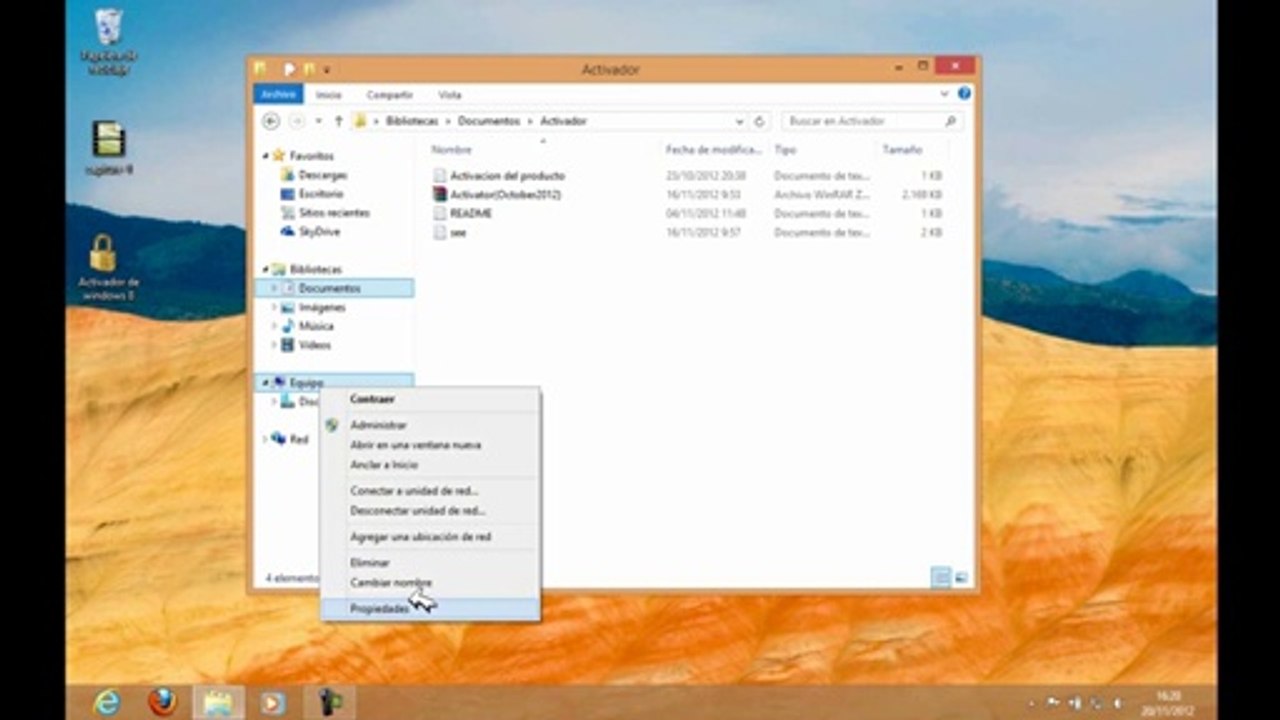Select the Activacion del producto file
Screen dimensions: 1280x720
pos(506,175)
